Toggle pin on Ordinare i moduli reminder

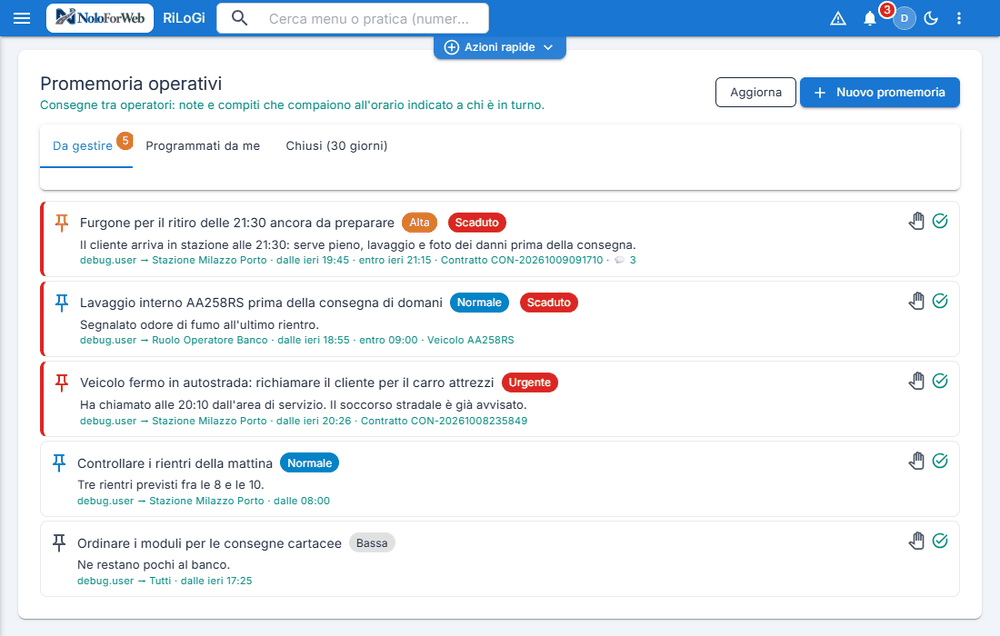click(59, 543)
